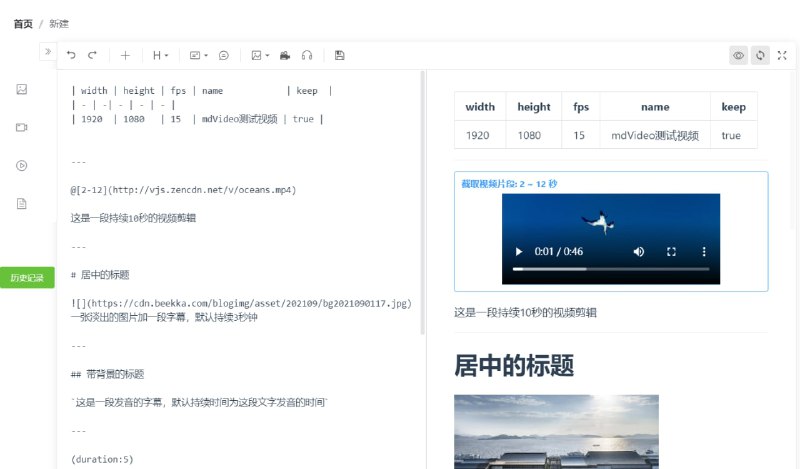This screenshot has width=800, height=469.
Task: Toggle the sync scroll button
Action: pos(760,55)
